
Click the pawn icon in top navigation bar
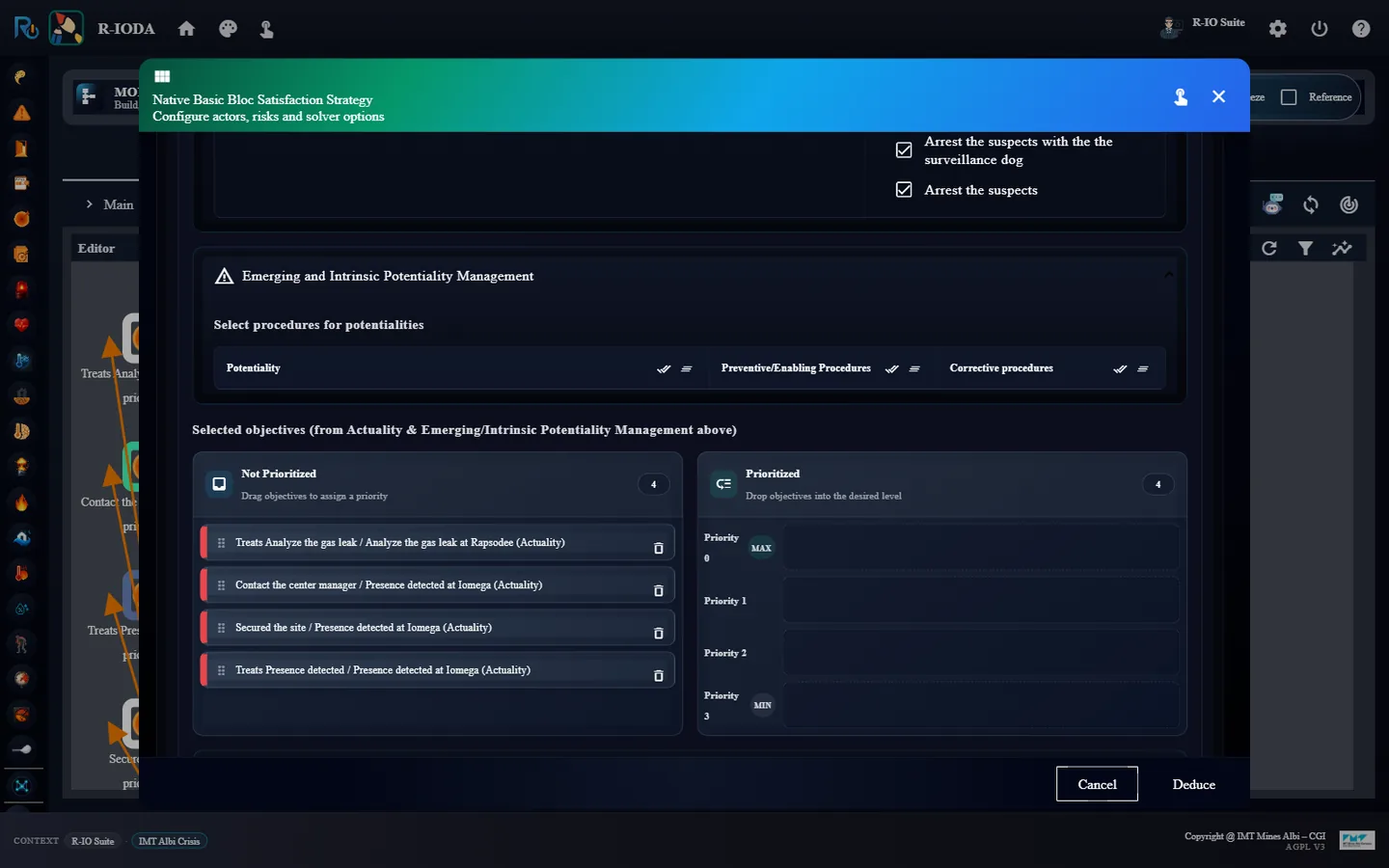click(267, 29)
